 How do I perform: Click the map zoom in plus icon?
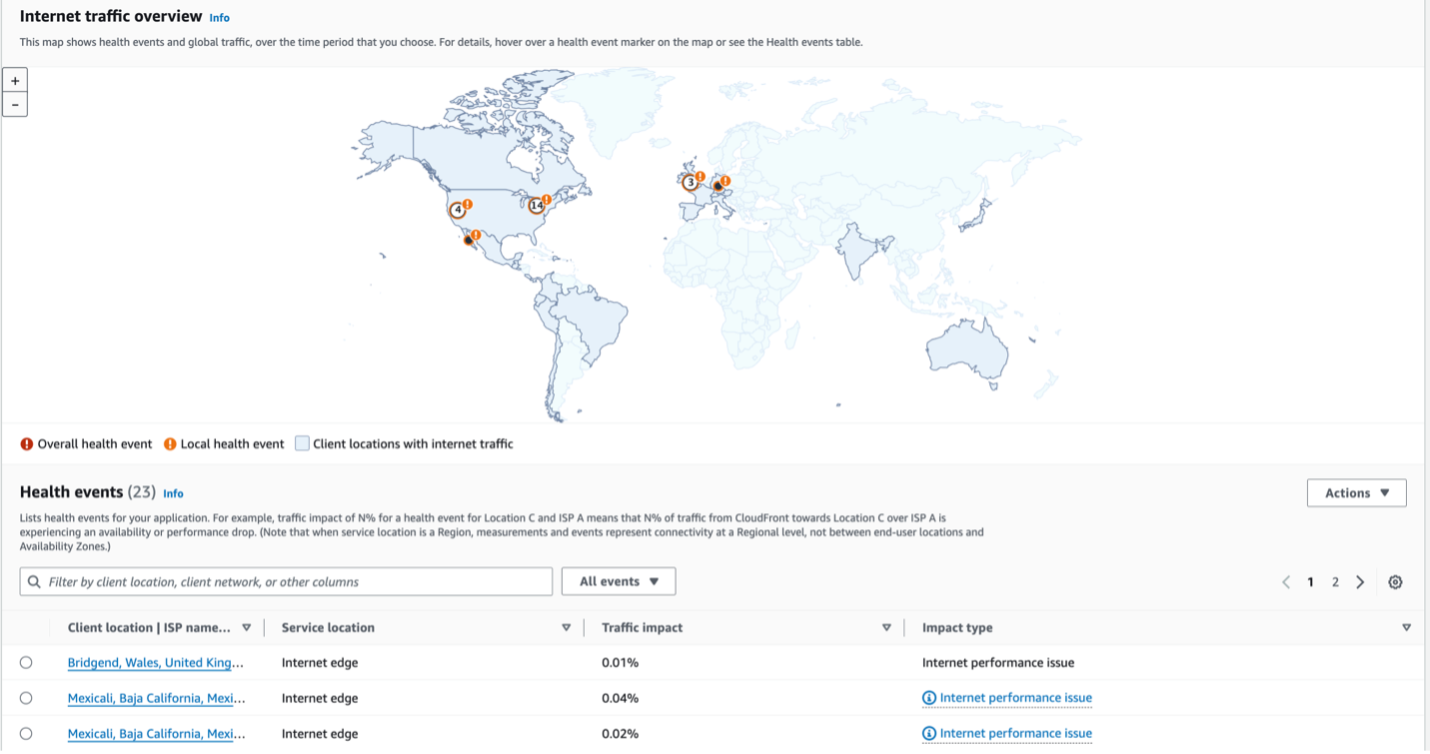[14, 80]
